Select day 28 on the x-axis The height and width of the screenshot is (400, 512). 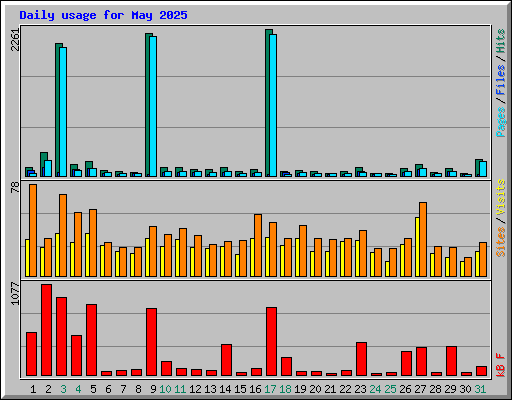point(435,389)
